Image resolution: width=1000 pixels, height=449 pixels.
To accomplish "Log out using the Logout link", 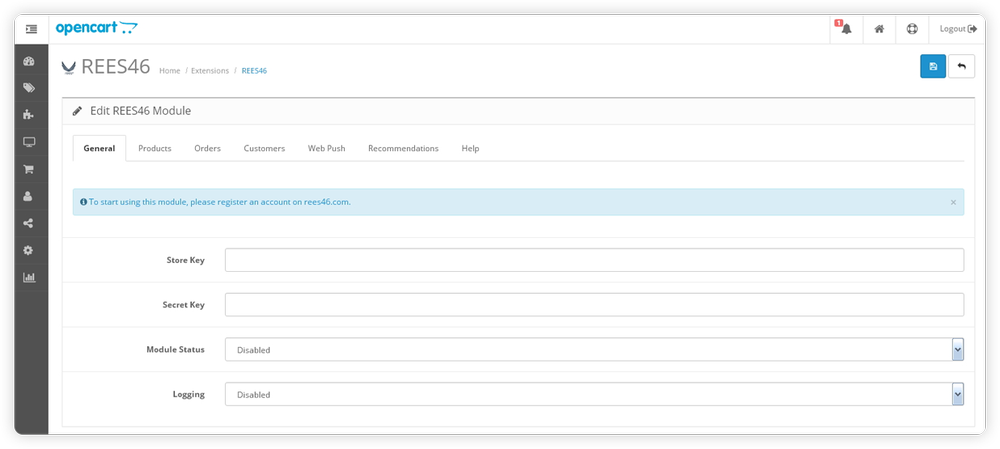I will [959, 29].
